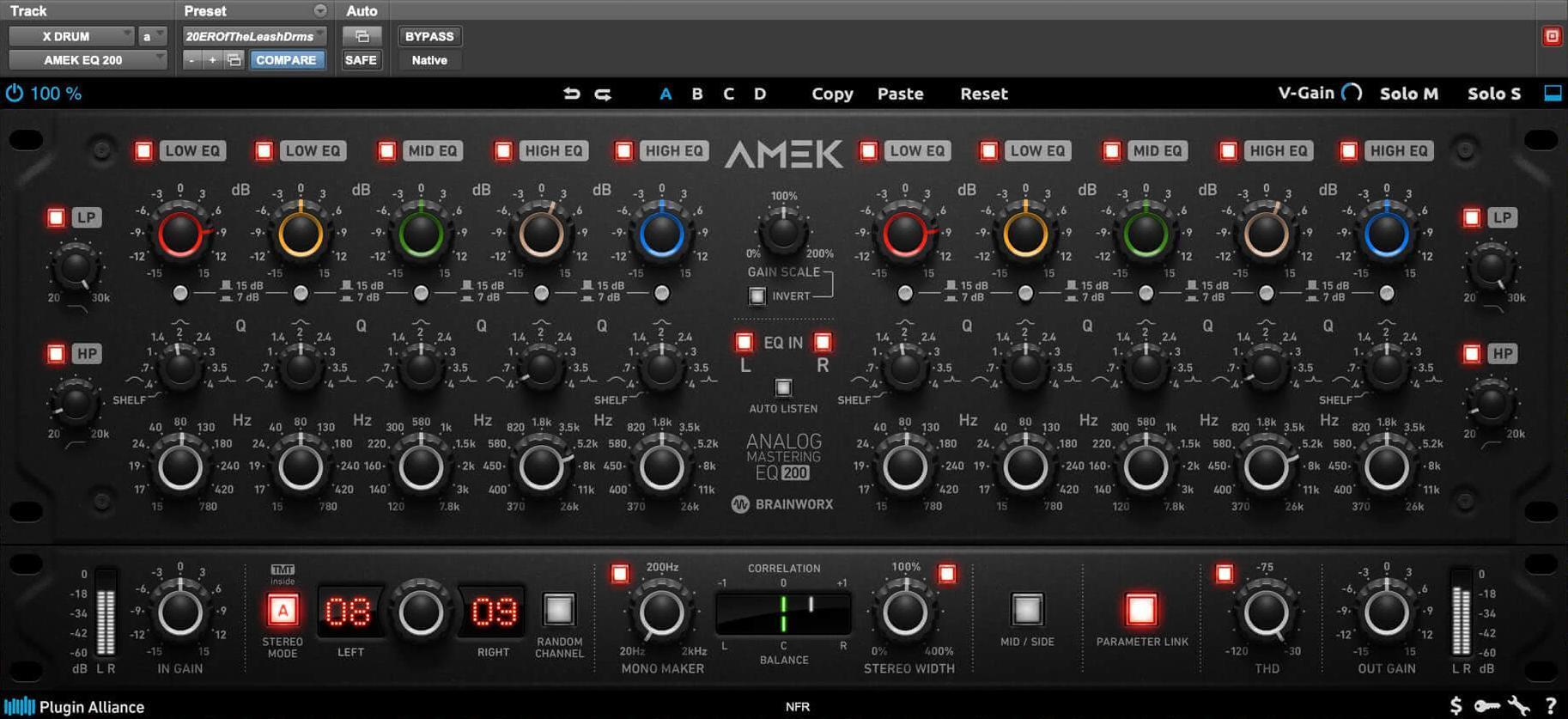Click the Mono Maker frequency knob
Viewport: 1568px width, 719px height.
[x=662, y=612]
